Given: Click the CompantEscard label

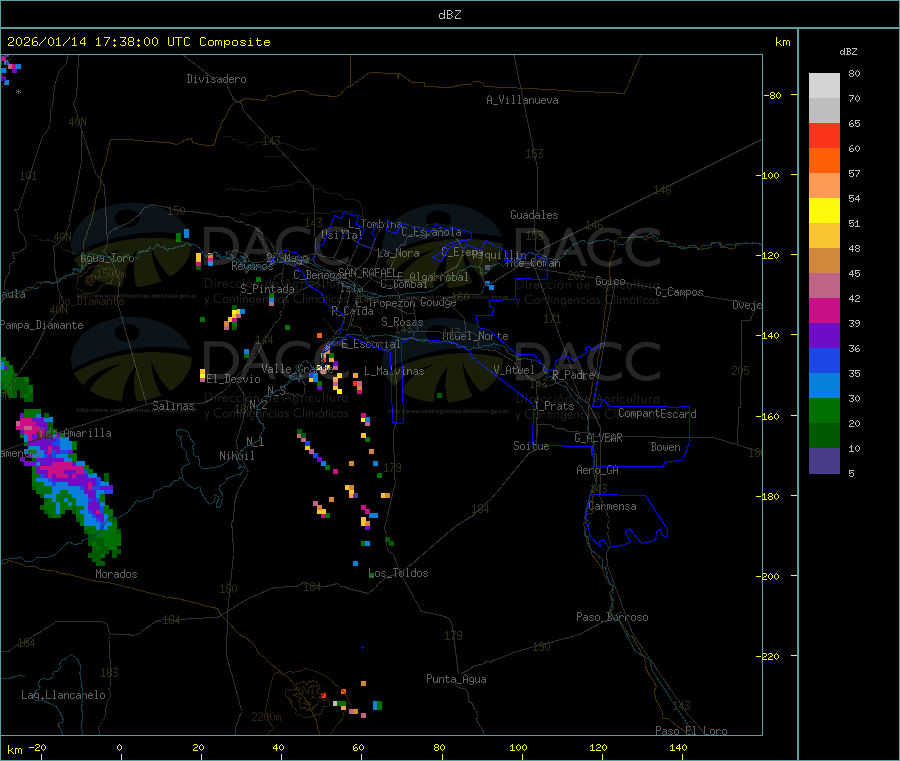Looking at the screenshot, I should tap(657, 414).
